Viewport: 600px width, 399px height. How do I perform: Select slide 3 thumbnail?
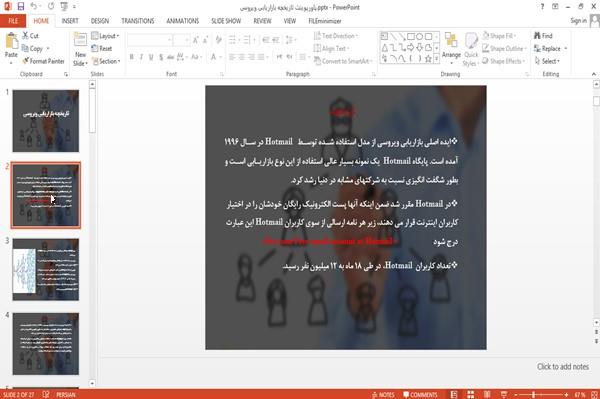point(46,269)
